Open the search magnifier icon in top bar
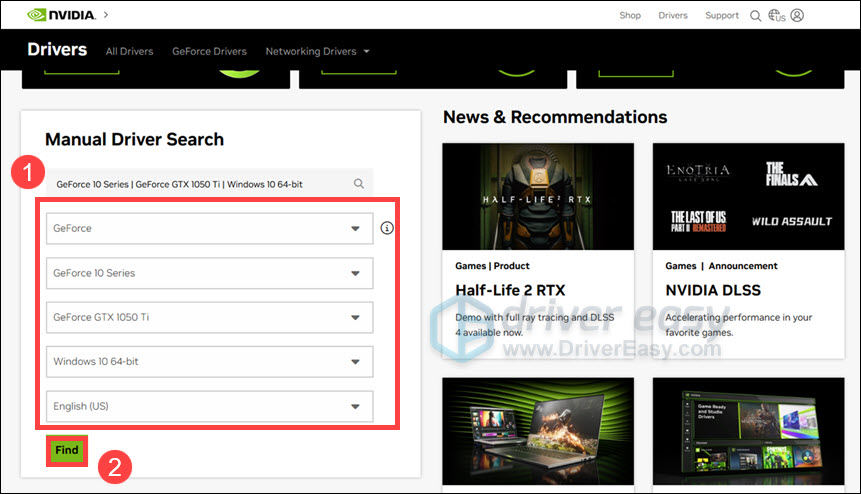Image resolution: width=861 pixels, height=494 pixels. (756, 16)
